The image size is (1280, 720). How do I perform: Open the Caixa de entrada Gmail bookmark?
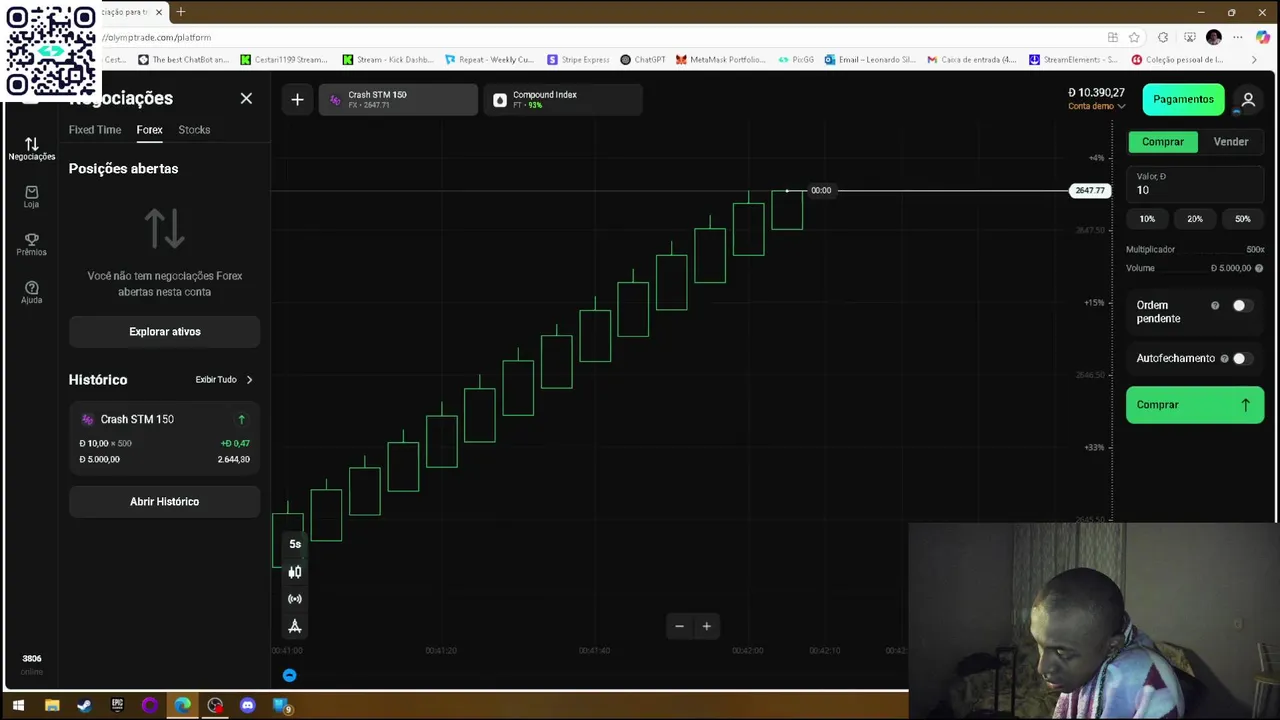click(x=971, y=59)
